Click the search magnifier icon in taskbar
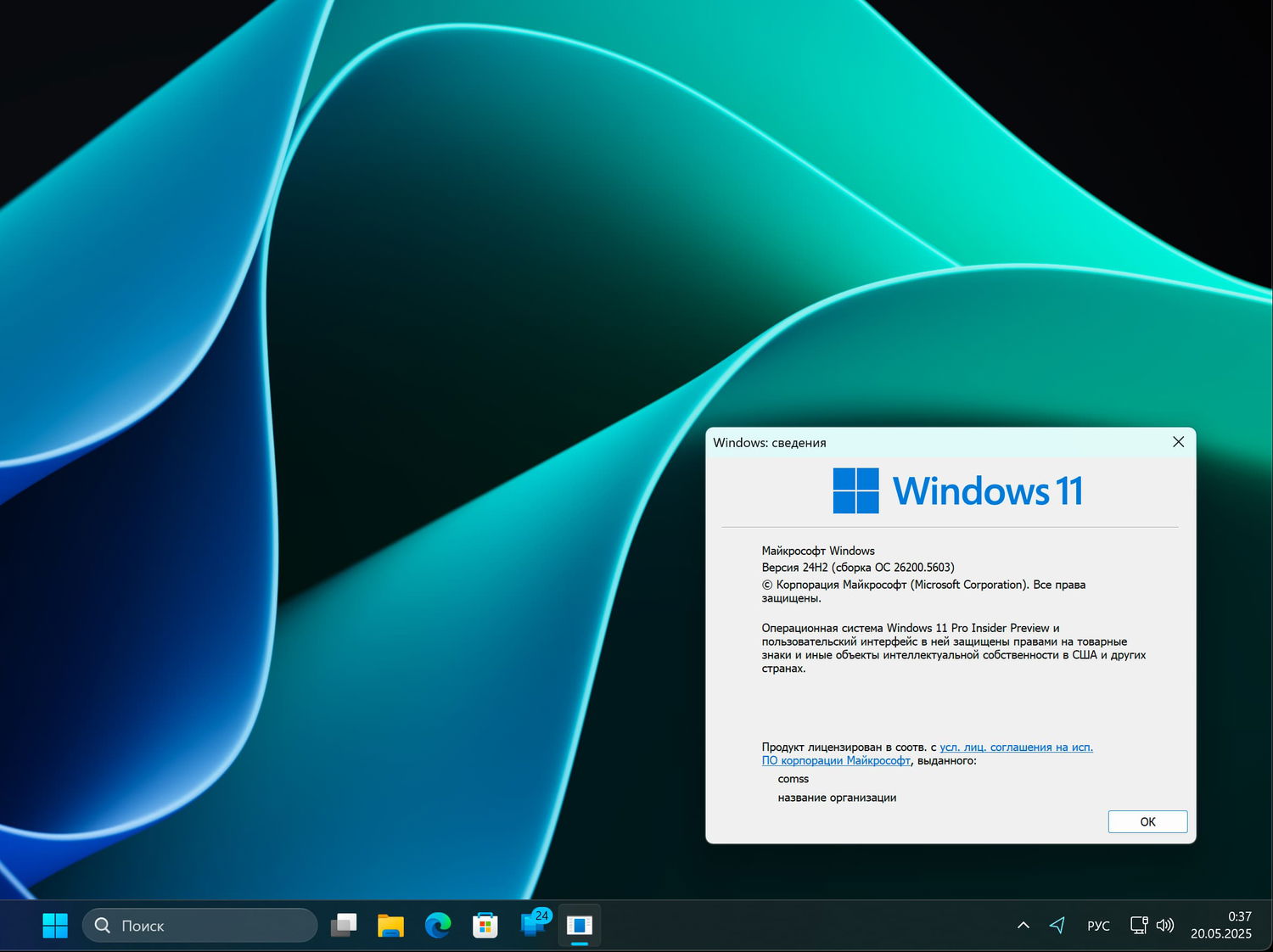Screen dimensions: 1273x952 (102, 926)
